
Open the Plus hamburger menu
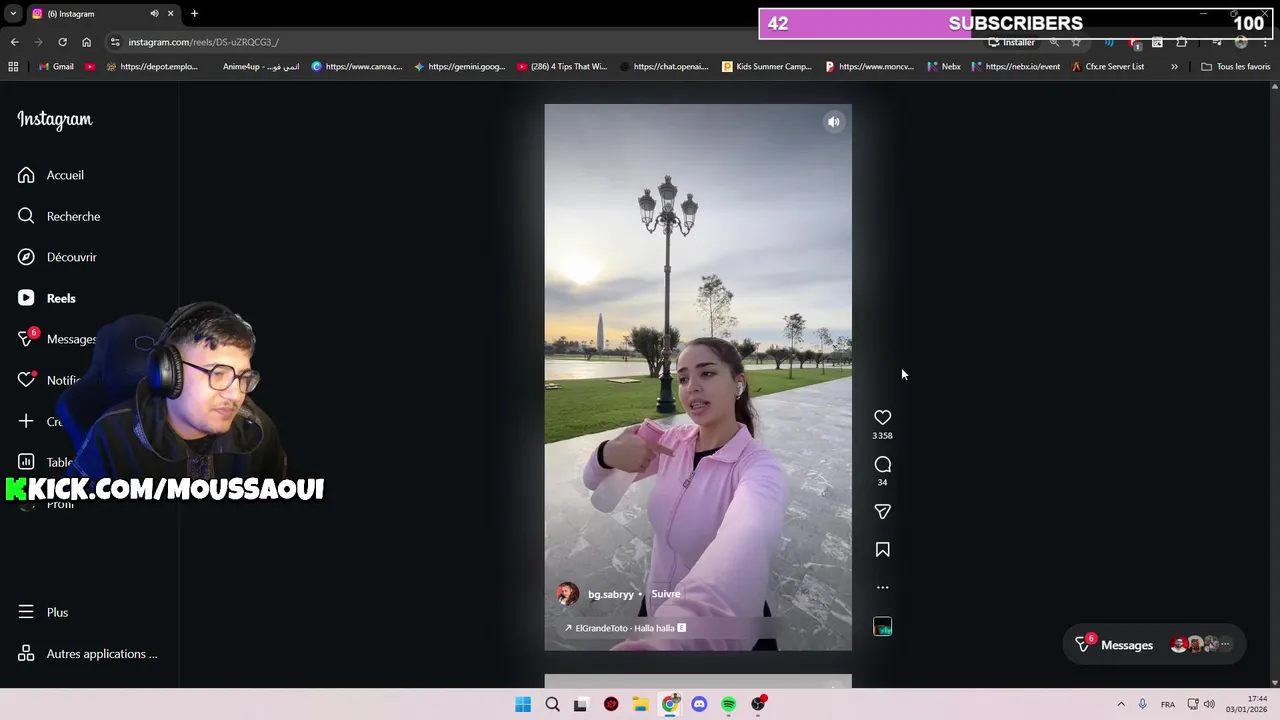click(43, 612)
